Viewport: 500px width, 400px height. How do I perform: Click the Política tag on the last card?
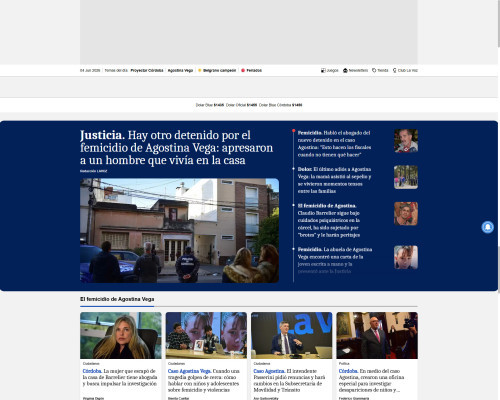coord(344,363)
